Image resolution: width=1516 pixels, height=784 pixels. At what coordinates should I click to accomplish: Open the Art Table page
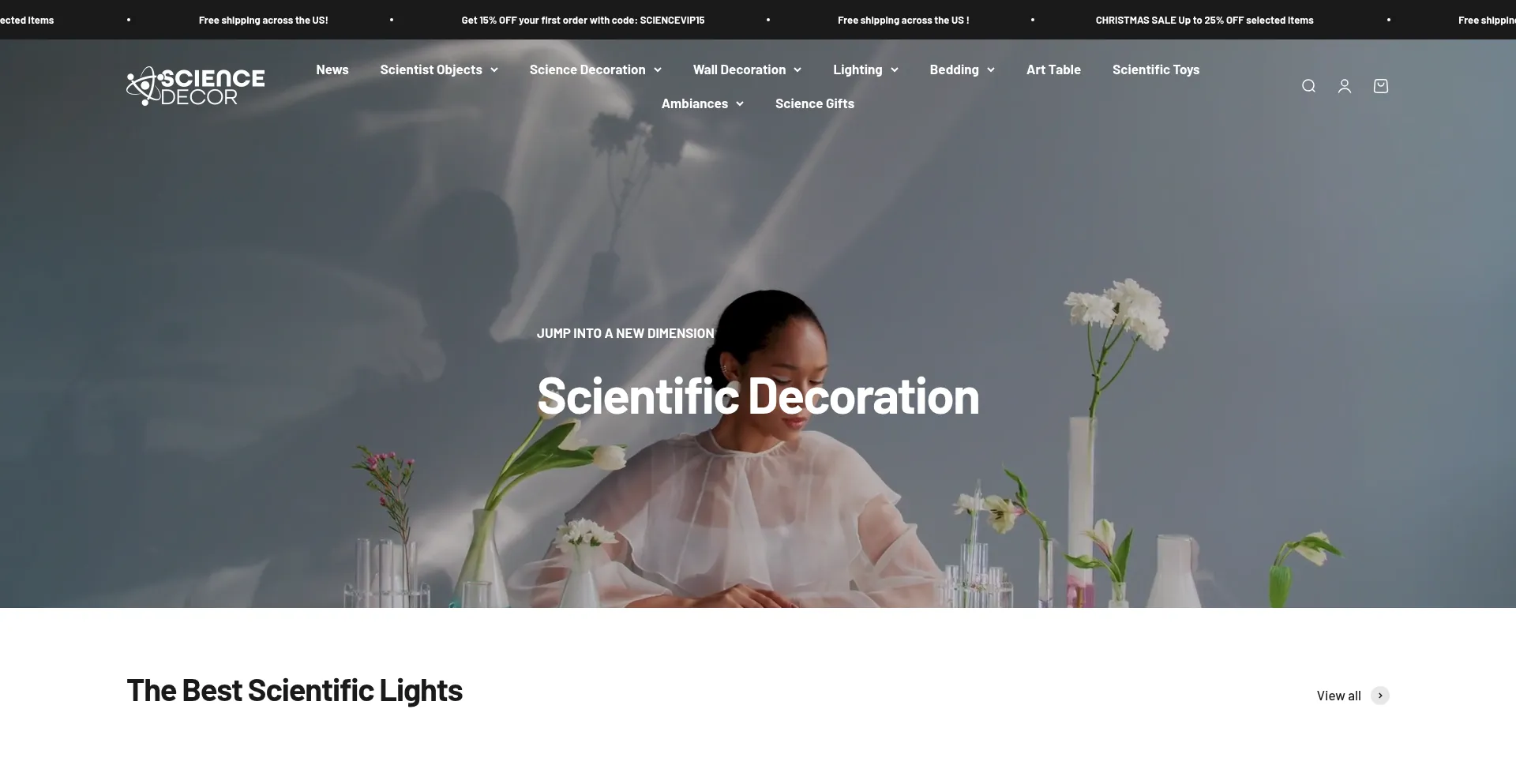click(1053, 69)
